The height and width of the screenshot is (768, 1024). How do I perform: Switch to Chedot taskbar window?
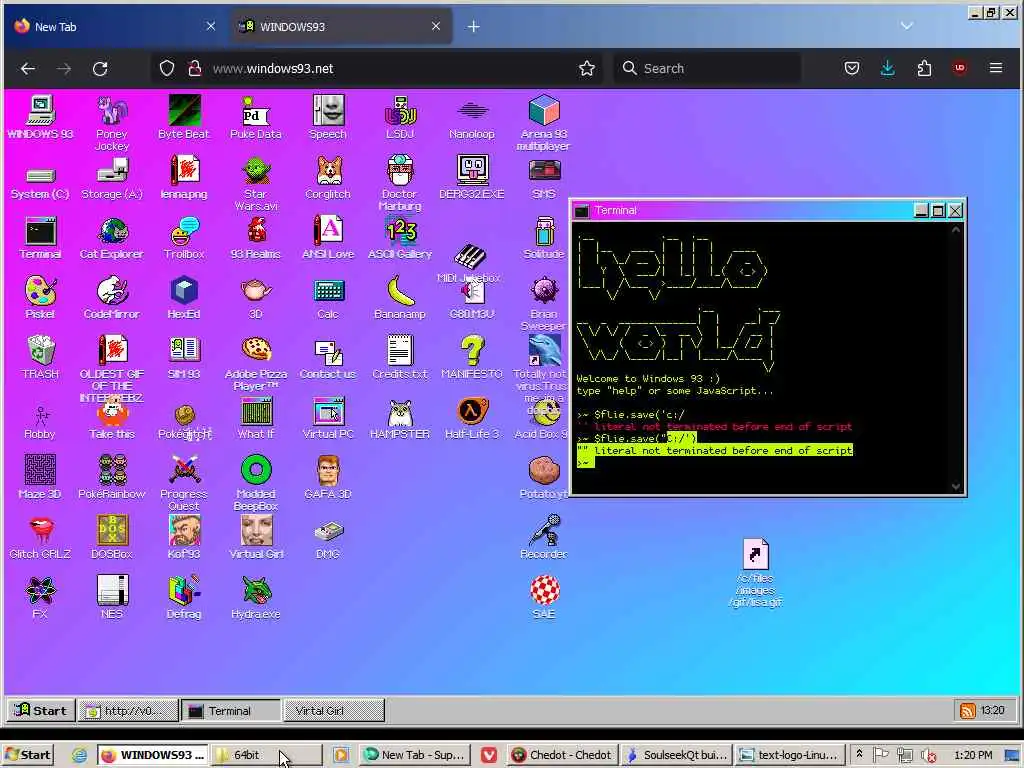pyautogui.click(x=562, y=755)
